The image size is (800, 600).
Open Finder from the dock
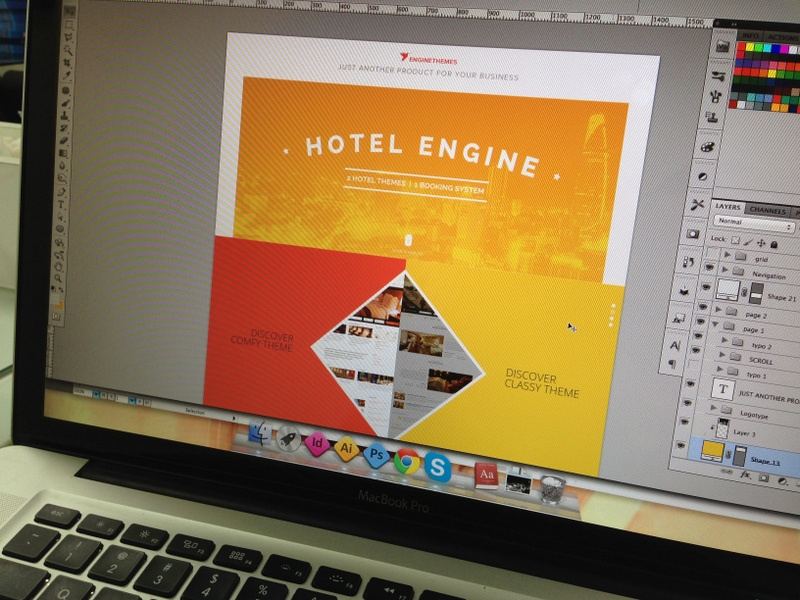pos(260,434)
